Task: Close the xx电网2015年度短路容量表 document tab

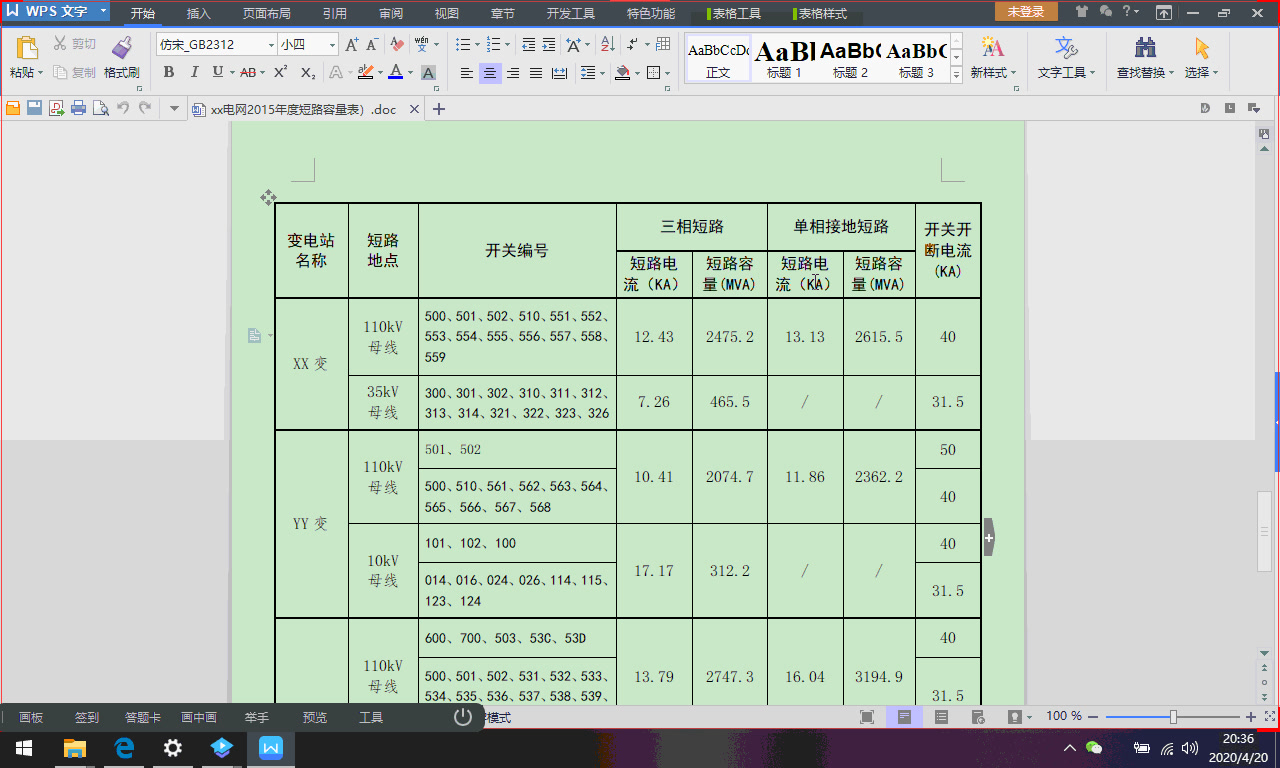Action: 415,109
